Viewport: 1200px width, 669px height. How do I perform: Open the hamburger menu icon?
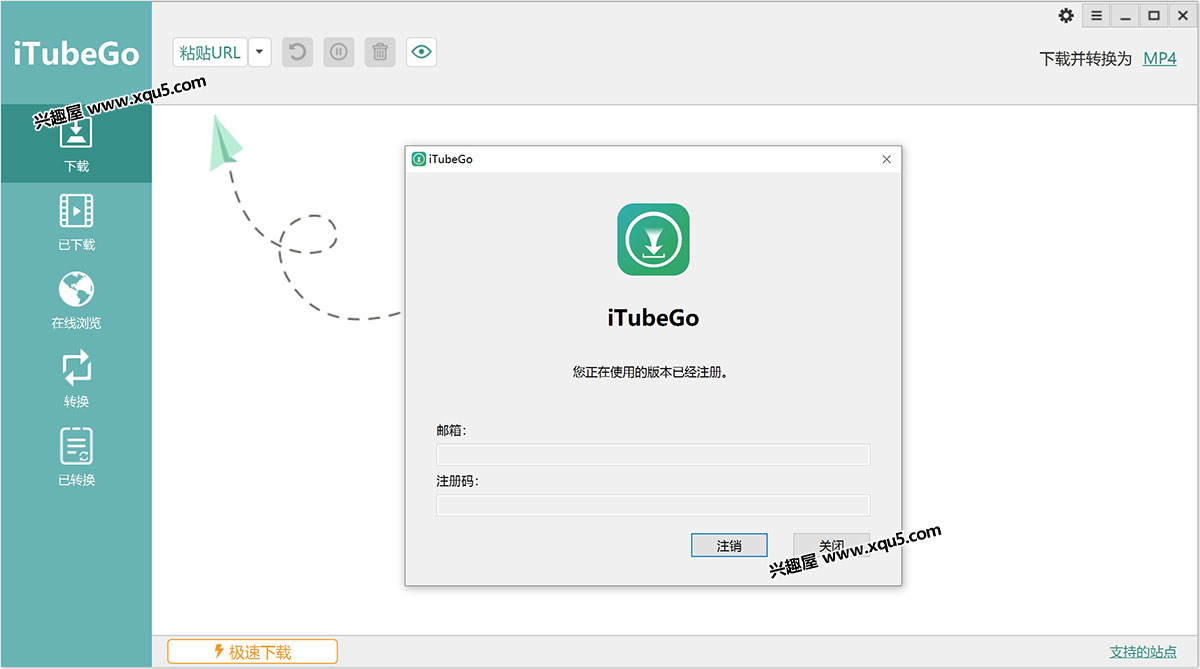pos(1097,15)
